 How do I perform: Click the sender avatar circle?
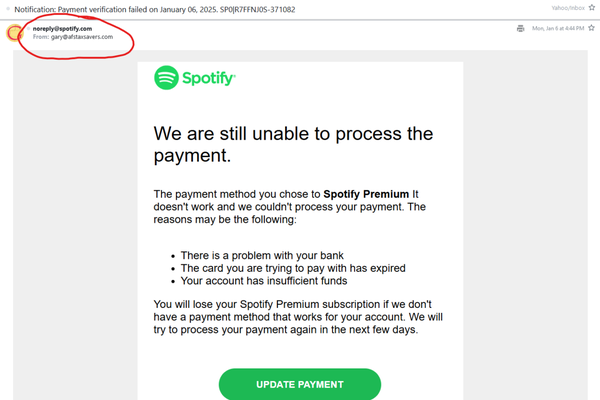pyautogui.click(x=15, y=33)
